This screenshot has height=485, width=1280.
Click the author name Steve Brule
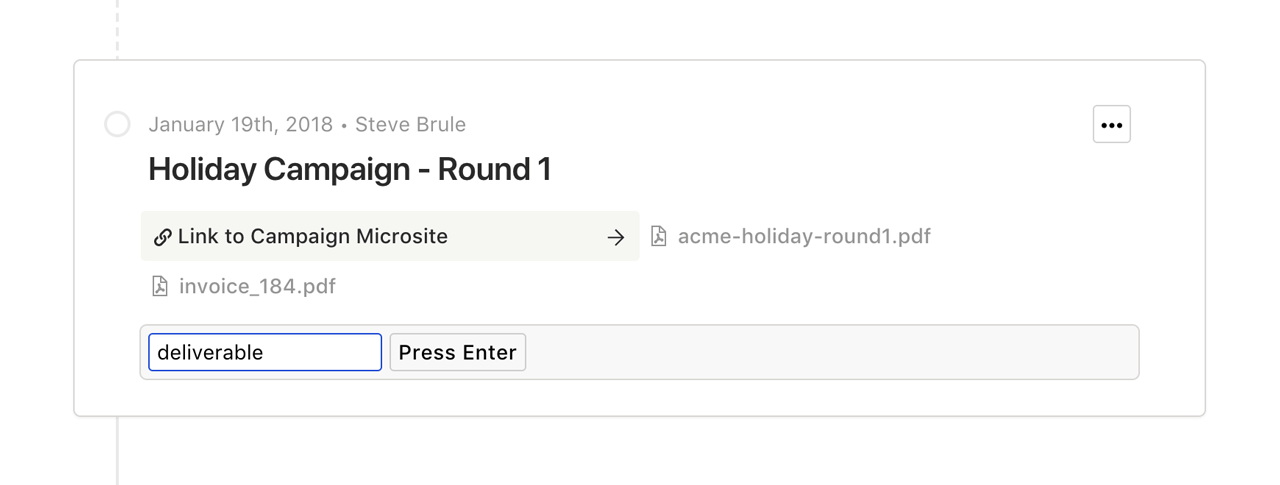tap(411, 124)
